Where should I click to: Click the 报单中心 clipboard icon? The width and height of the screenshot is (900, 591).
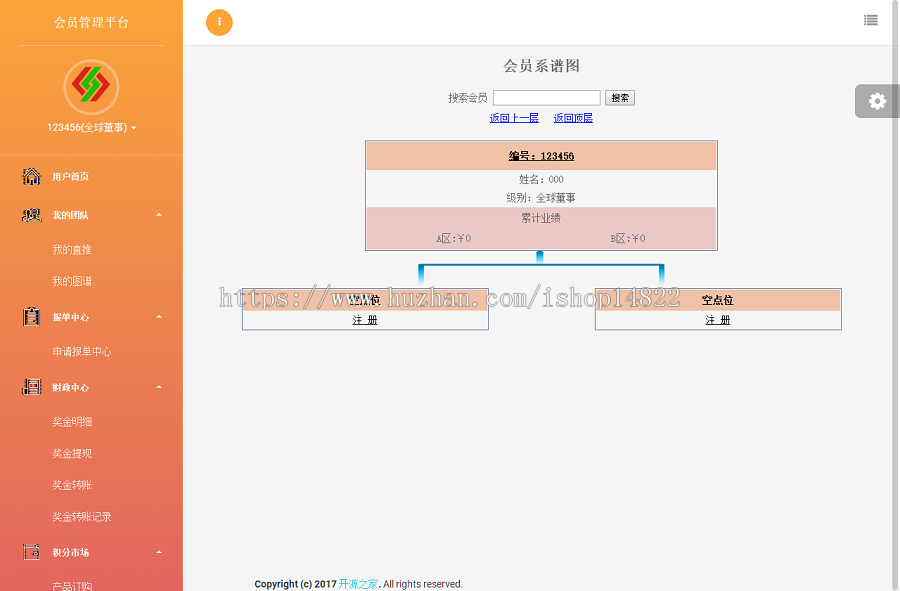(32, 317)
